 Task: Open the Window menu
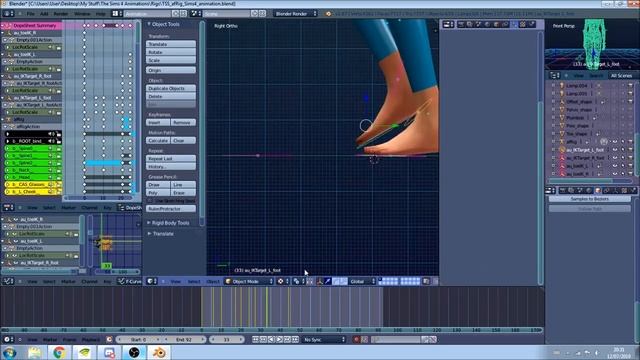[x=82, y=13]
